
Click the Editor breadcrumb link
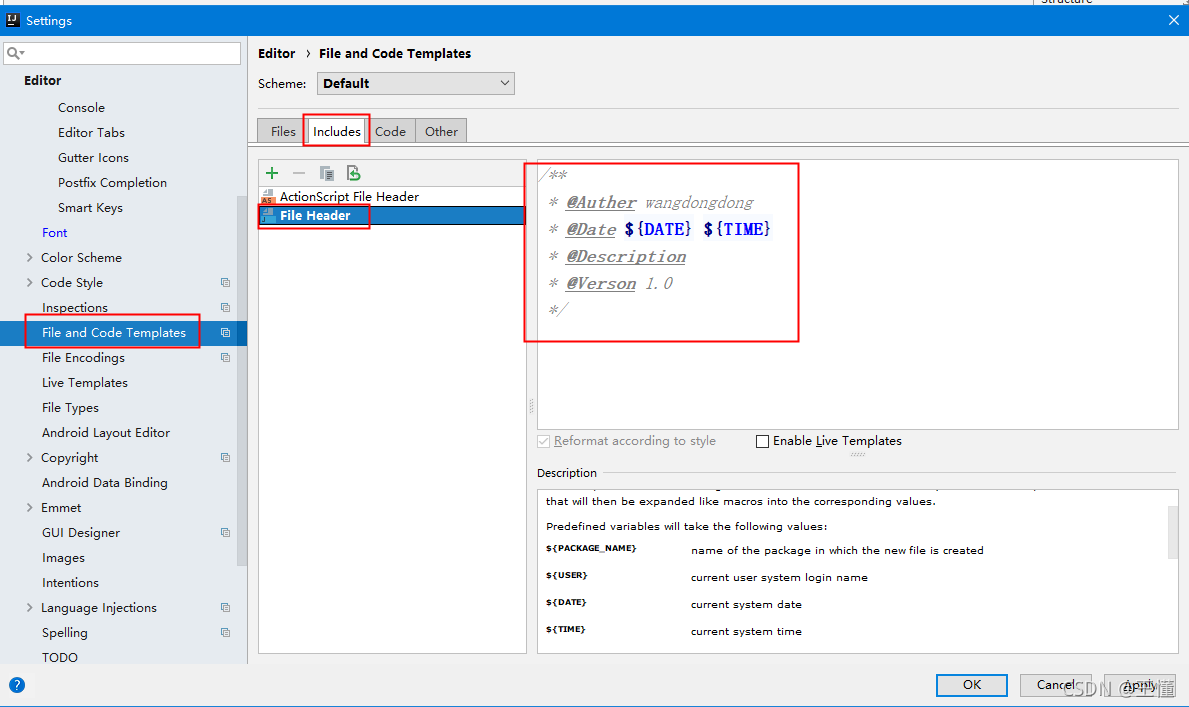click(276, 53)
